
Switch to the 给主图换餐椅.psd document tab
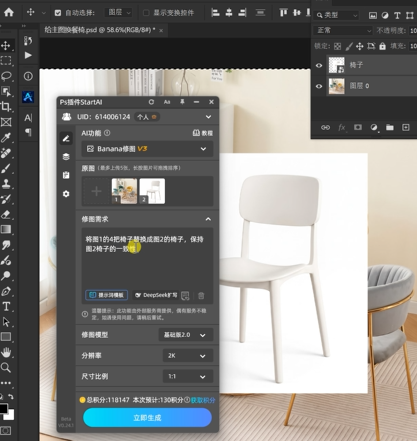(100, 30)
